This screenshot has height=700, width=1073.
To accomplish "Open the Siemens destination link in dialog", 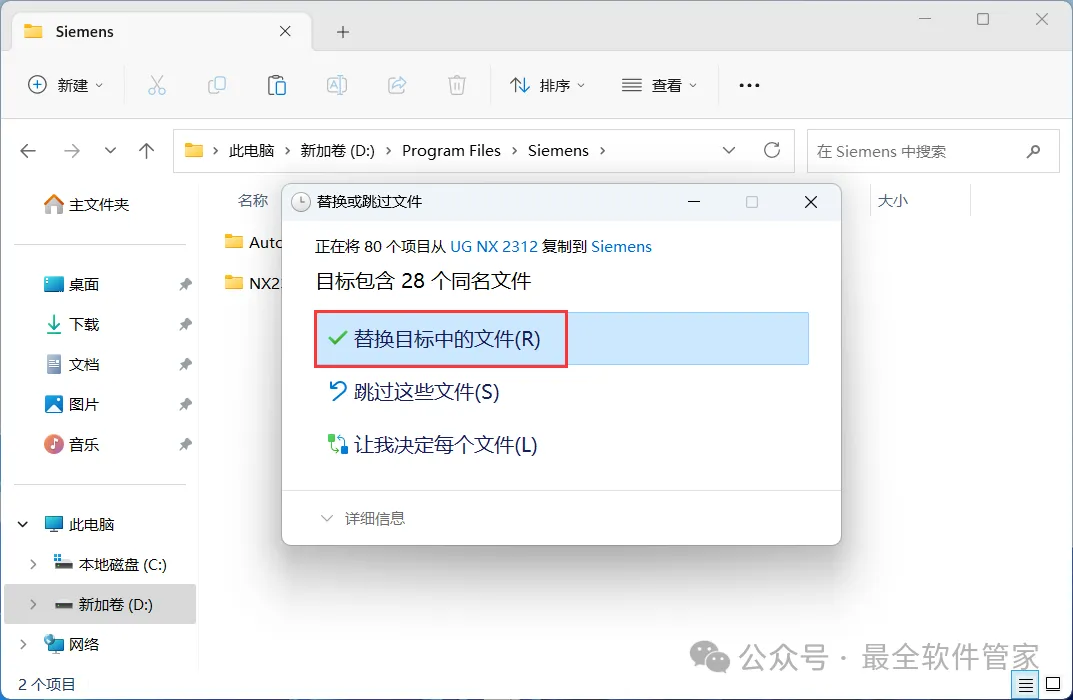I will point(621,246).
